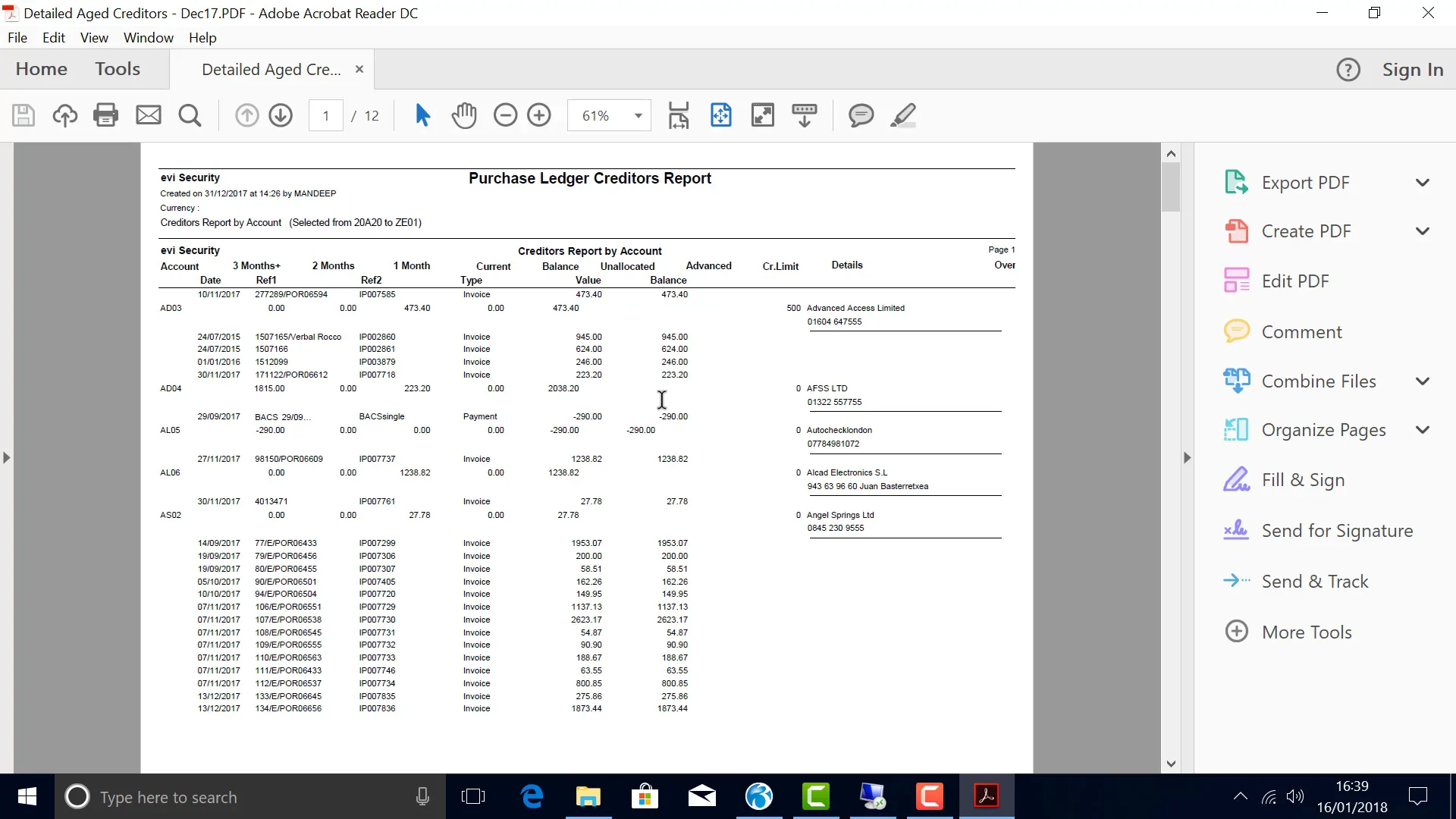Screen dimensions: 1456x819
Task: Show hidden system tray icons chevron
Action: tap(1240, 796)
